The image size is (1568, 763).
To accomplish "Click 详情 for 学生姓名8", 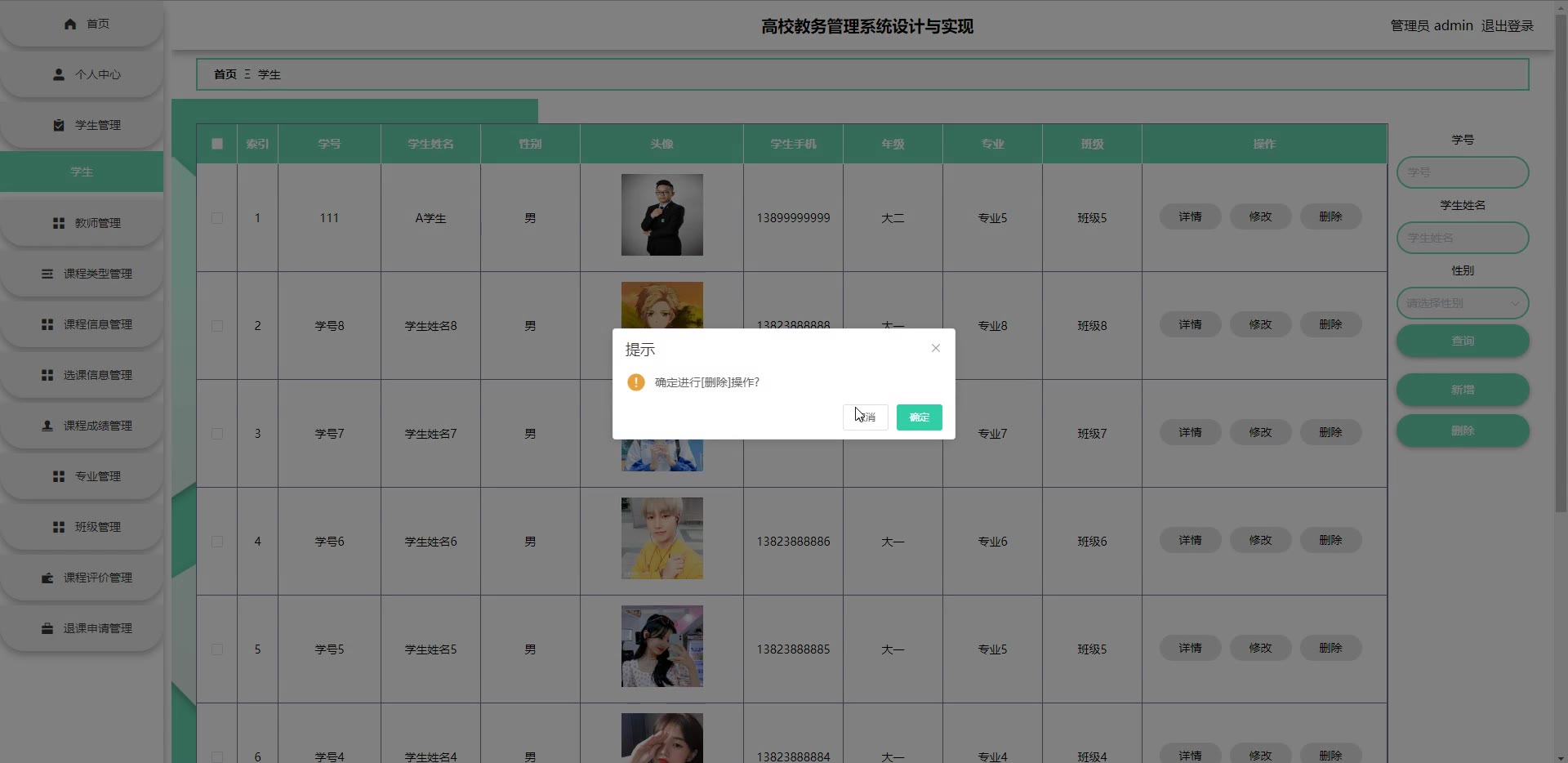I will [x=1191, y=324].
